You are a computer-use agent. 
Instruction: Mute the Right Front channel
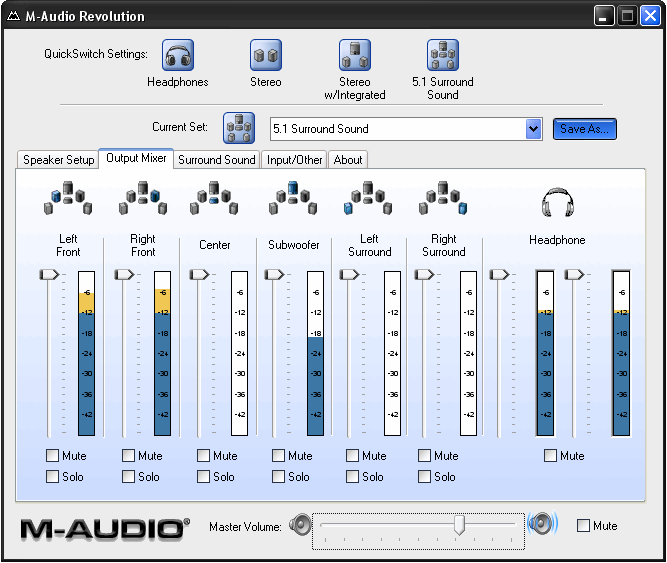coord(128,455)
